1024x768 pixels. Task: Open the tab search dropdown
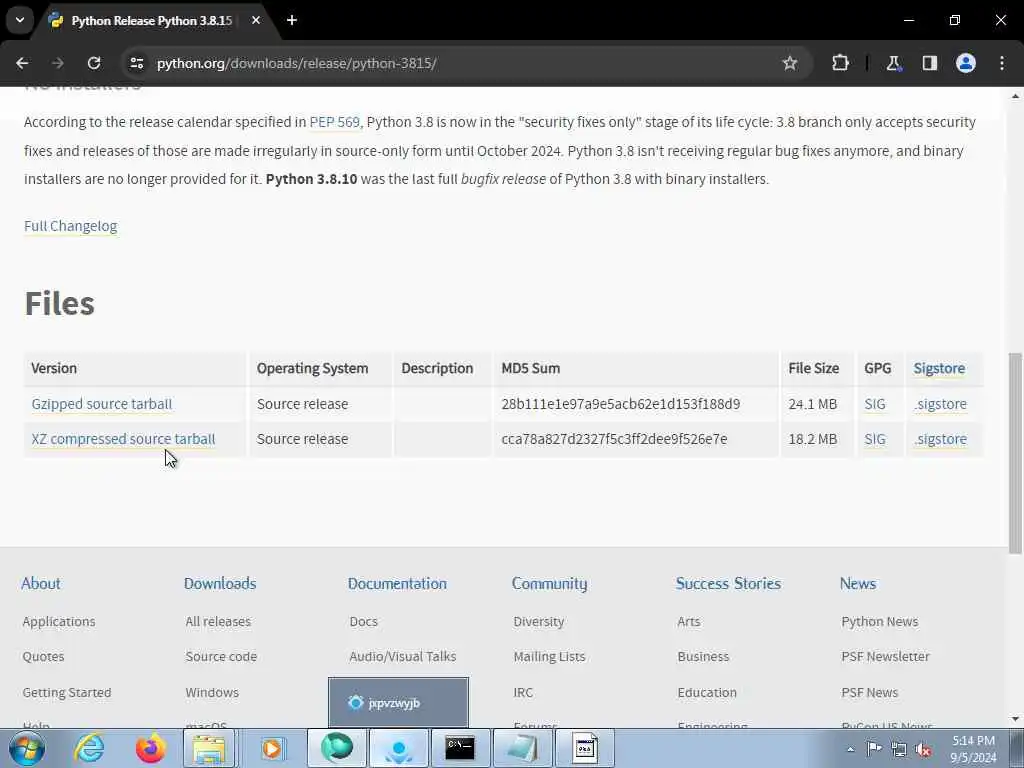pyautogui.click(x=20, y=20)
